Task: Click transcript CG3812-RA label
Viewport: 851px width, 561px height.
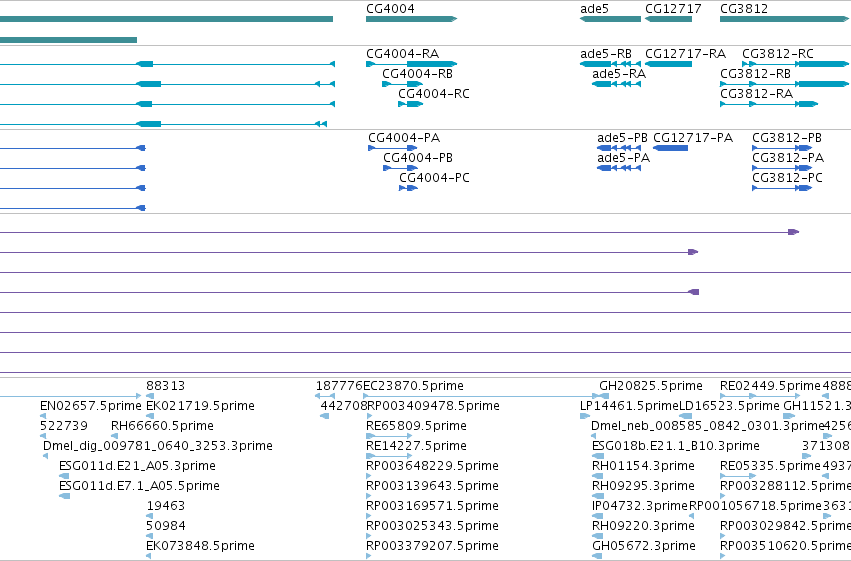Action: 756,94
